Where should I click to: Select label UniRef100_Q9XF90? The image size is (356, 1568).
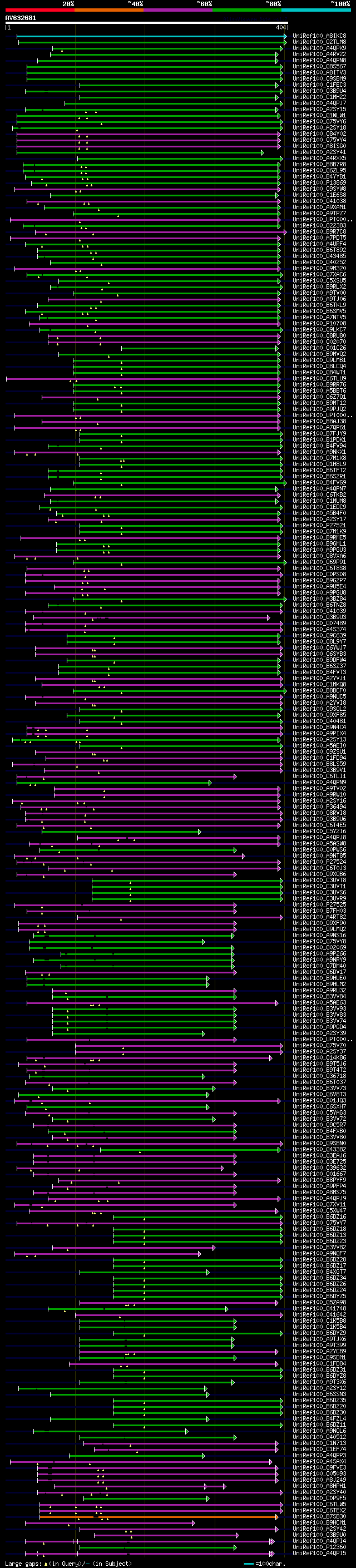[x=319, y=923]
